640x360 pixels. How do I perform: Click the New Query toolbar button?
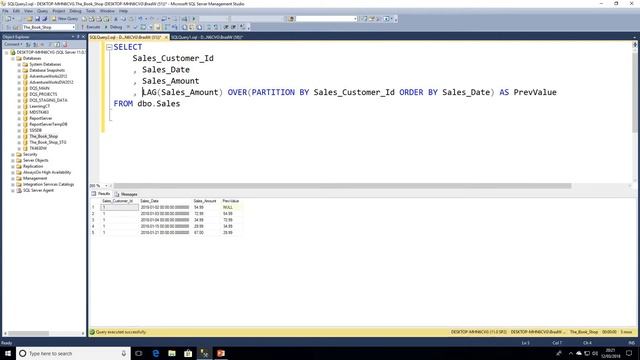(64, 19)
